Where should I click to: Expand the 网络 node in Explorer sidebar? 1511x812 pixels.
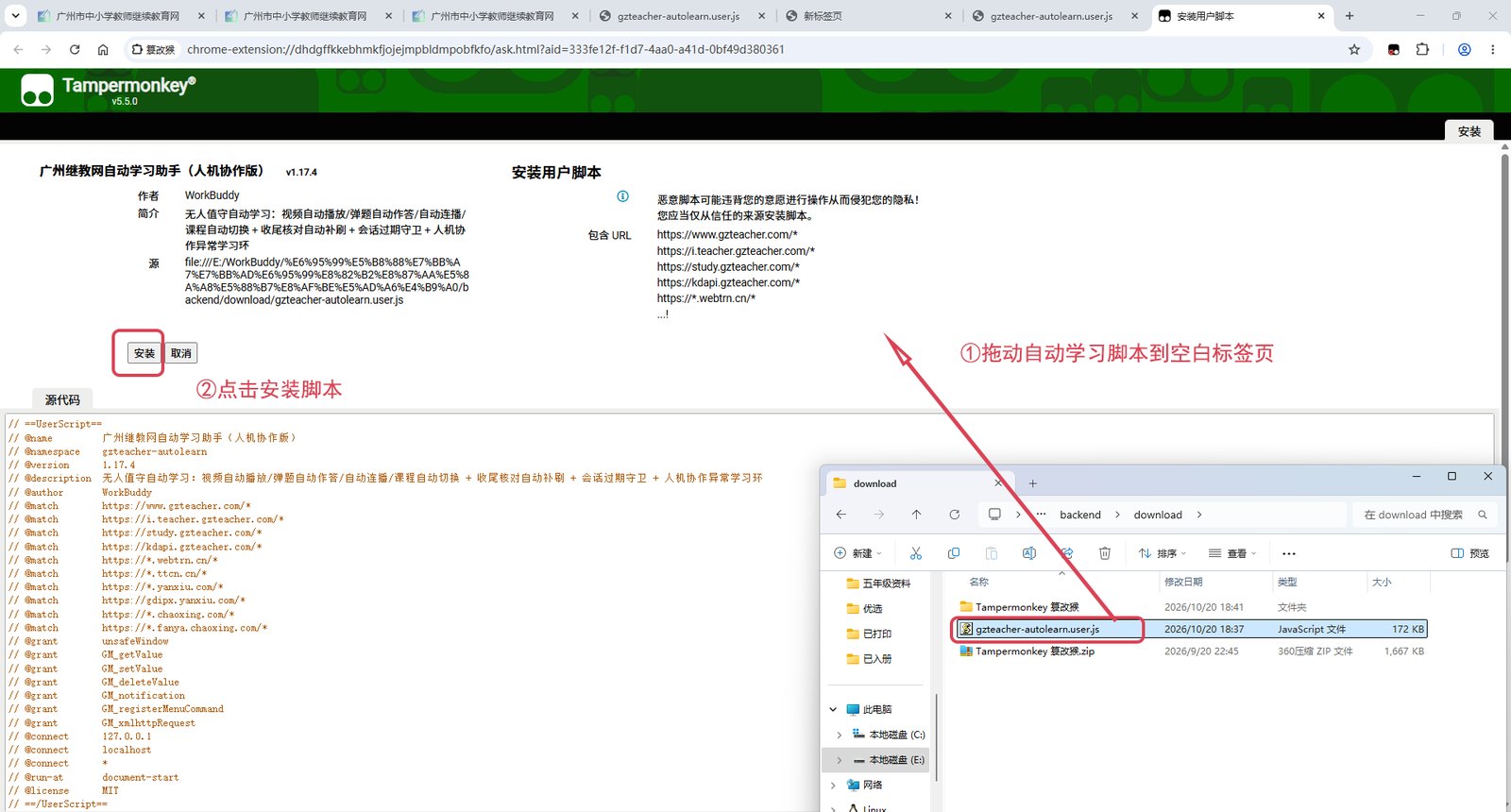coord(833,785)
